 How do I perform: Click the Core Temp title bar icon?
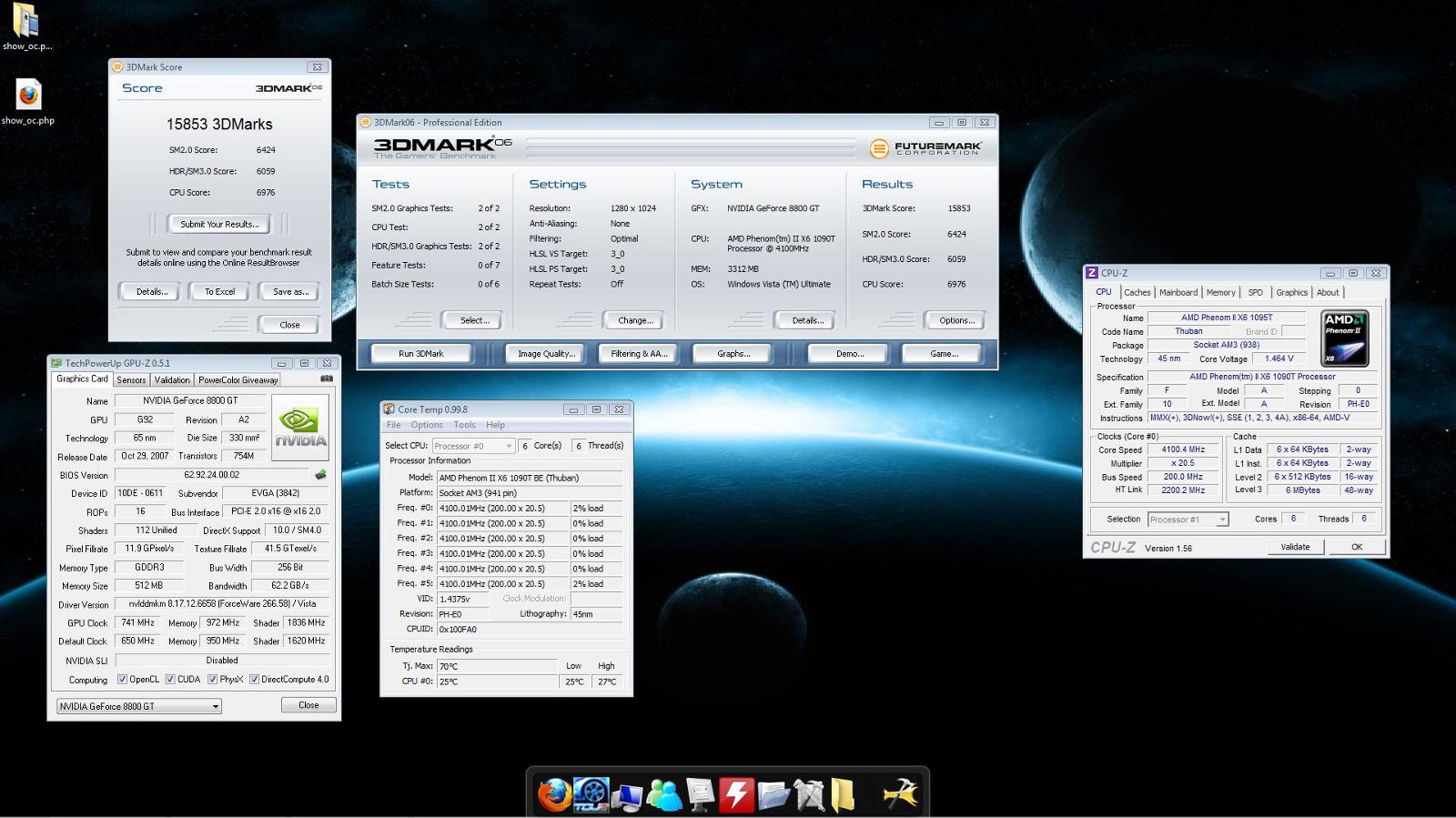click(x=389, y=409)
